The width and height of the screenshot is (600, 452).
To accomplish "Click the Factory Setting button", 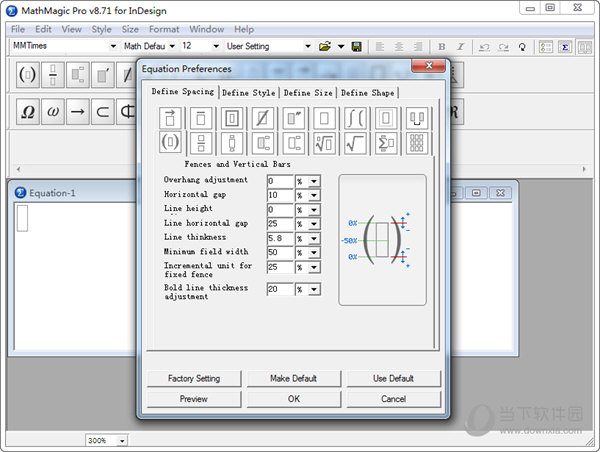I will [x=194, y=379].
